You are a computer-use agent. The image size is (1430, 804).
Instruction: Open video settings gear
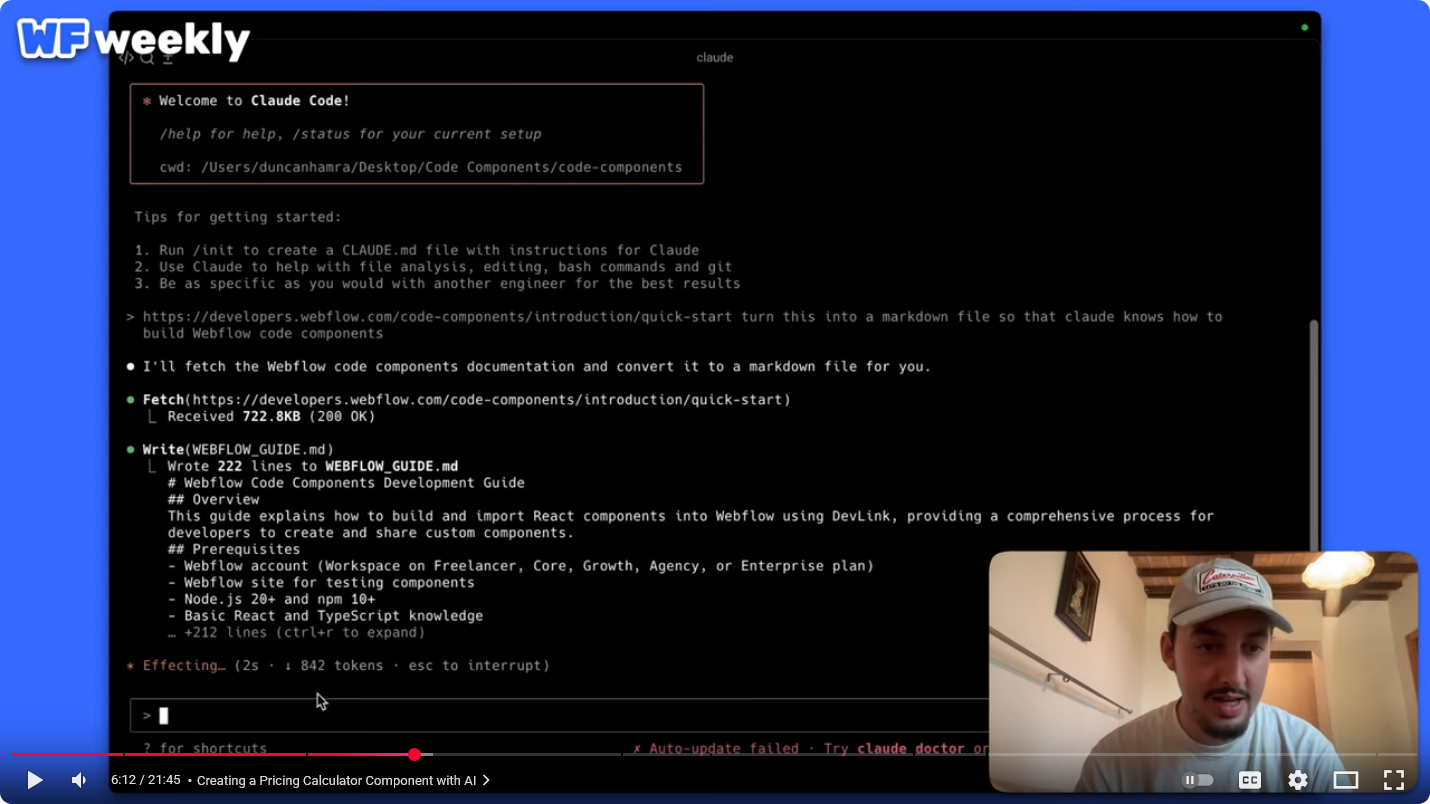[1298, 780]
